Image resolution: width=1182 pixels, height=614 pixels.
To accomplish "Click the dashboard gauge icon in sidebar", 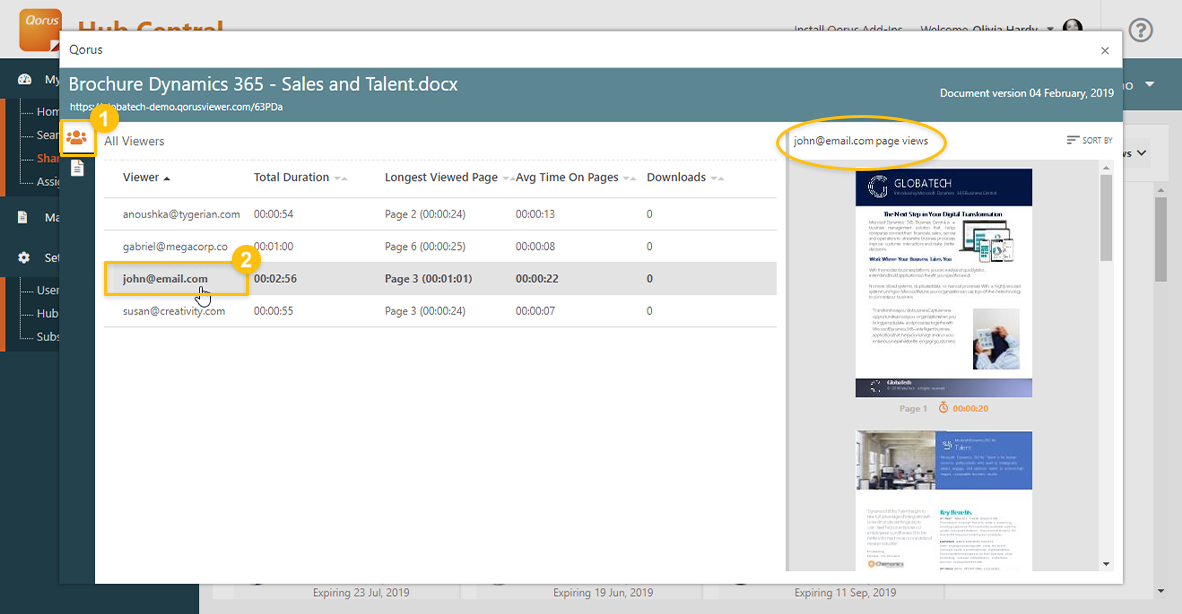I will coord(25,80).
